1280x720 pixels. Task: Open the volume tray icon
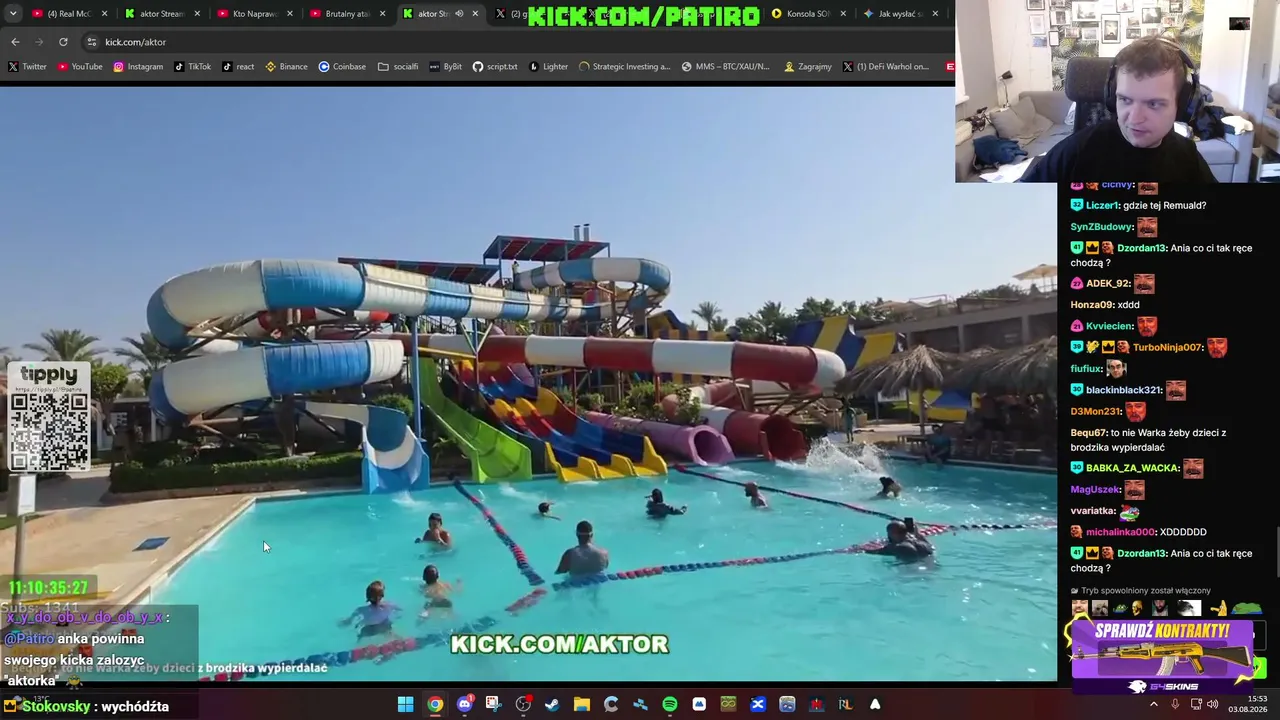(1213, 704)
